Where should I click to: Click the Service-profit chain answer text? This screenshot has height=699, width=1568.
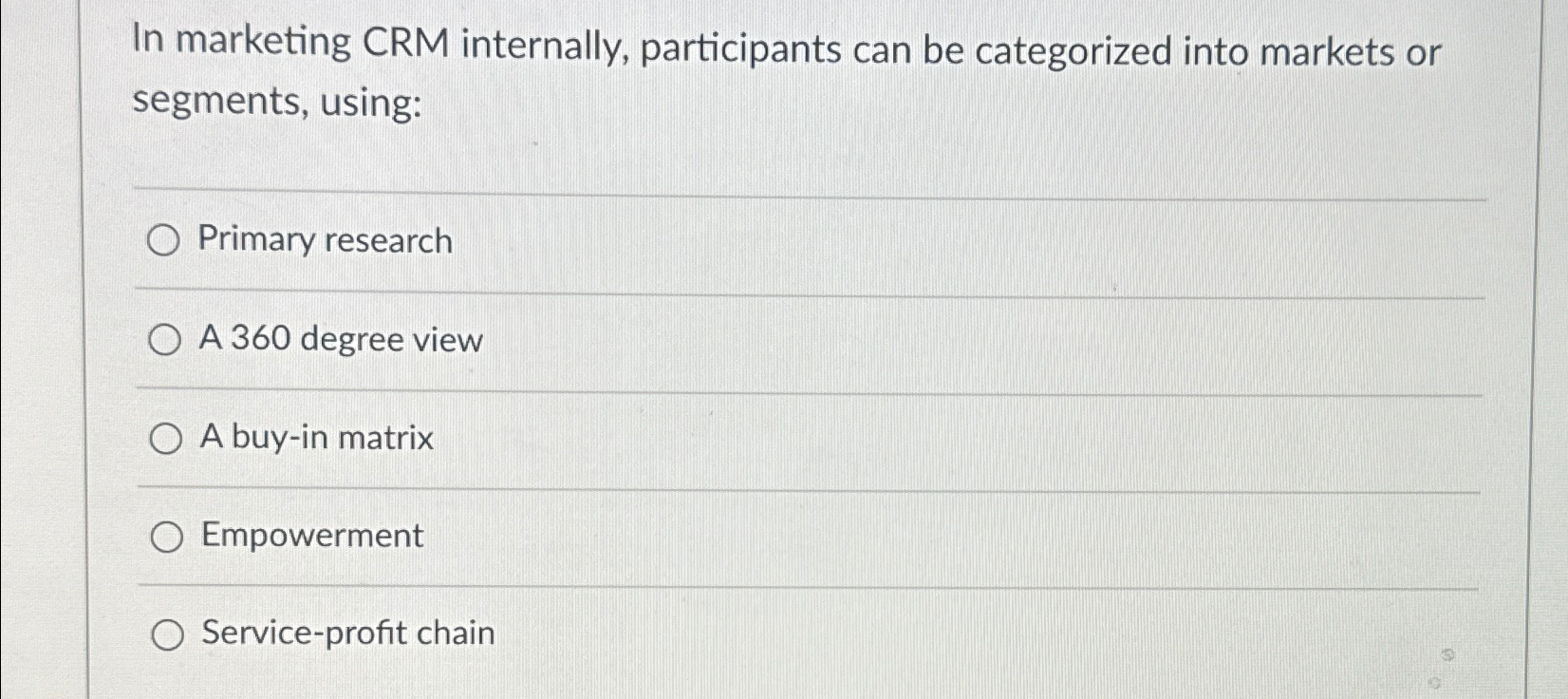(345, 633)
